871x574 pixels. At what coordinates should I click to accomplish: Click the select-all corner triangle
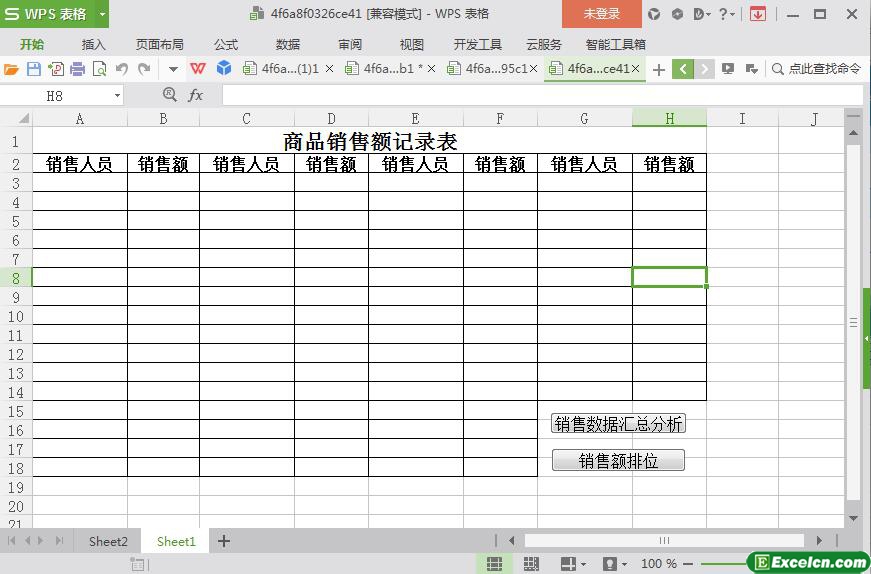point(23,118)
